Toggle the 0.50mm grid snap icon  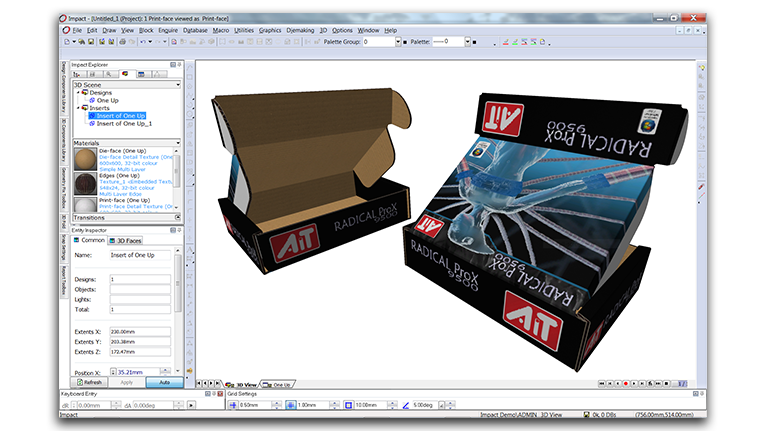tap(233, 405)
